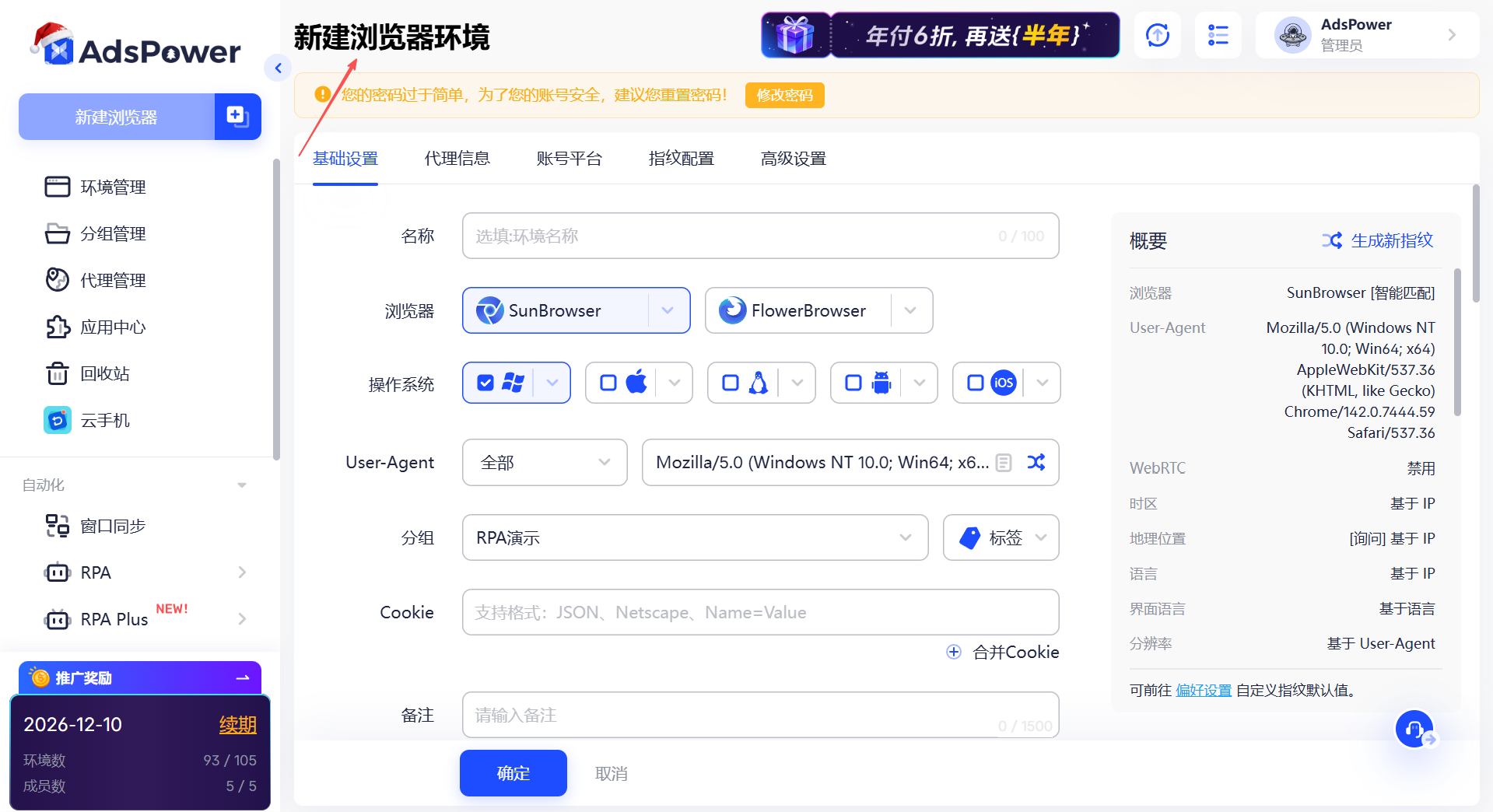Click the refresh icon in the top bar
This screenshot has height=812, width=1493.
coord(1157,35)
